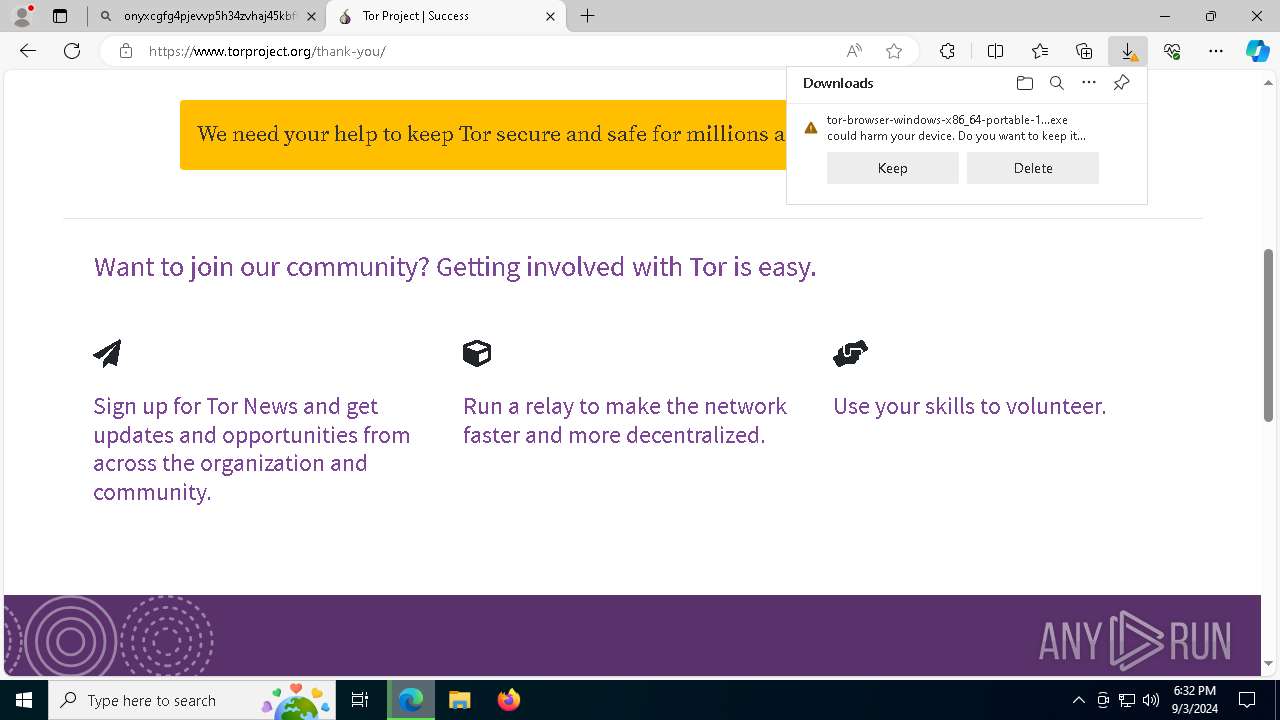The image size is (1280, 720).
Task: Switch to the onyx search tab
Action: coord(207,16)
